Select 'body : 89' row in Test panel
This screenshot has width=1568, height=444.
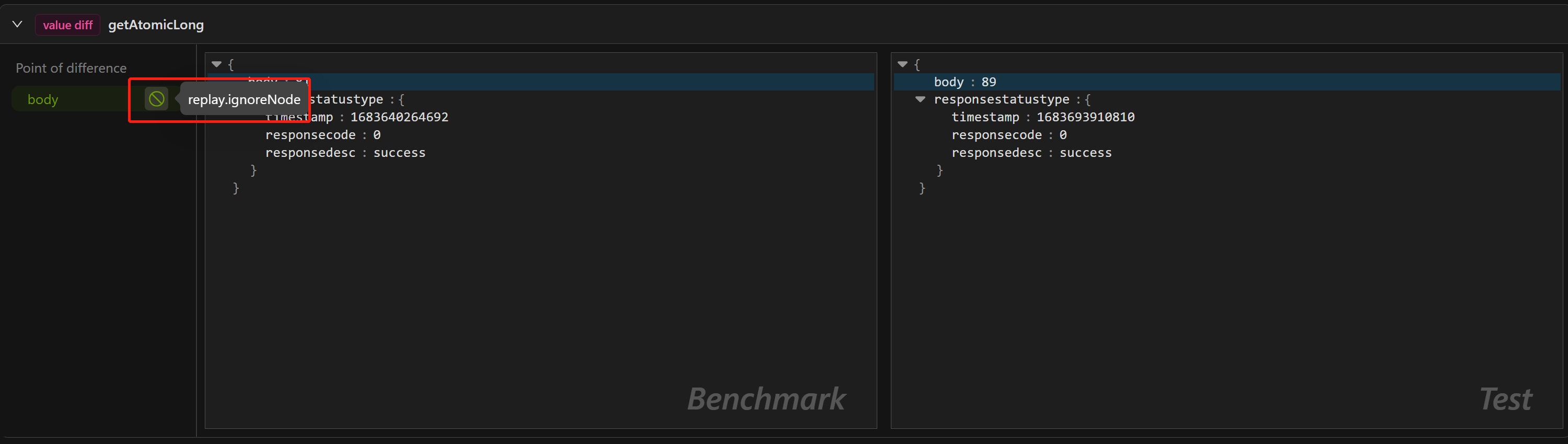click(x=1227, y=82)
